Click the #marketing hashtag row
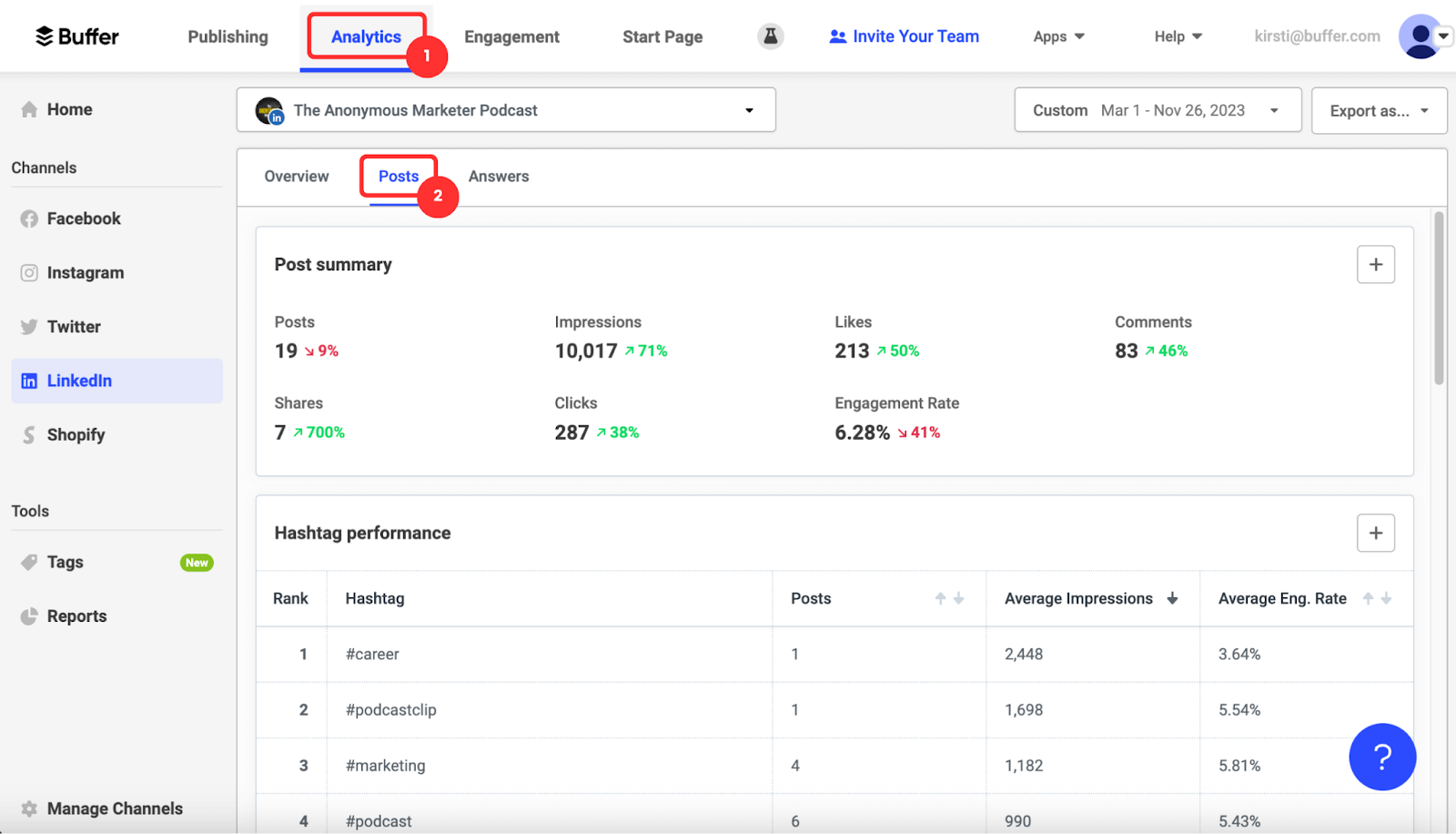 (x=834, y=766)
